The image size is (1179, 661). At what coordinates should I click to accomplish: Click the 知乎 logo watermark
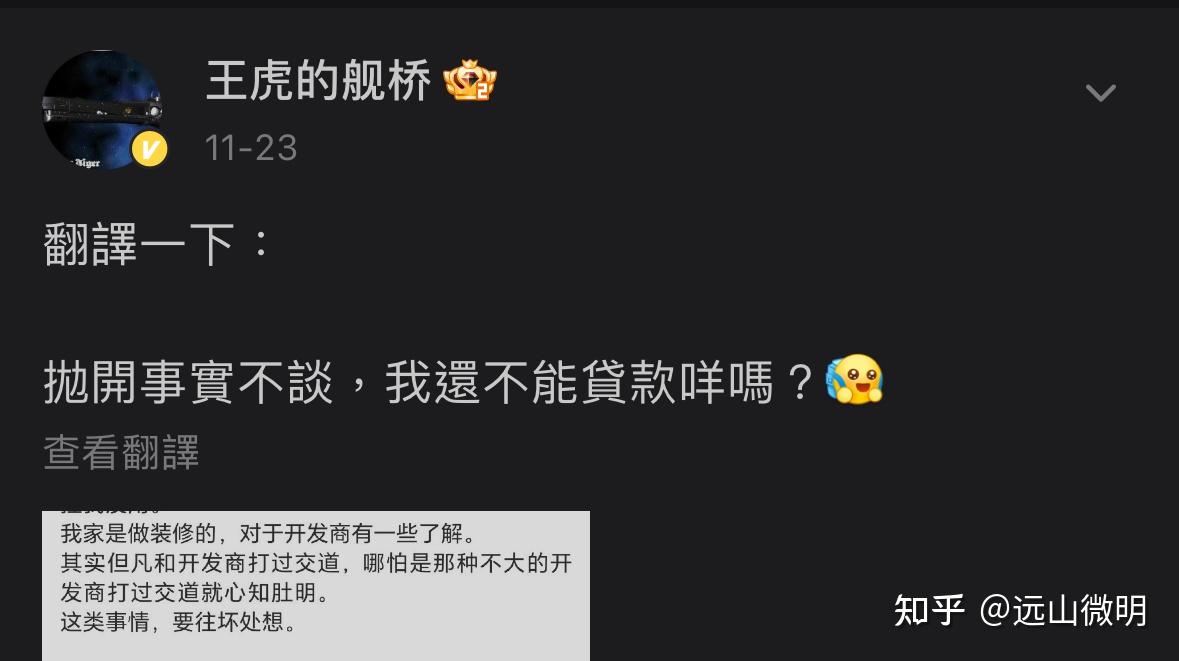929,610
